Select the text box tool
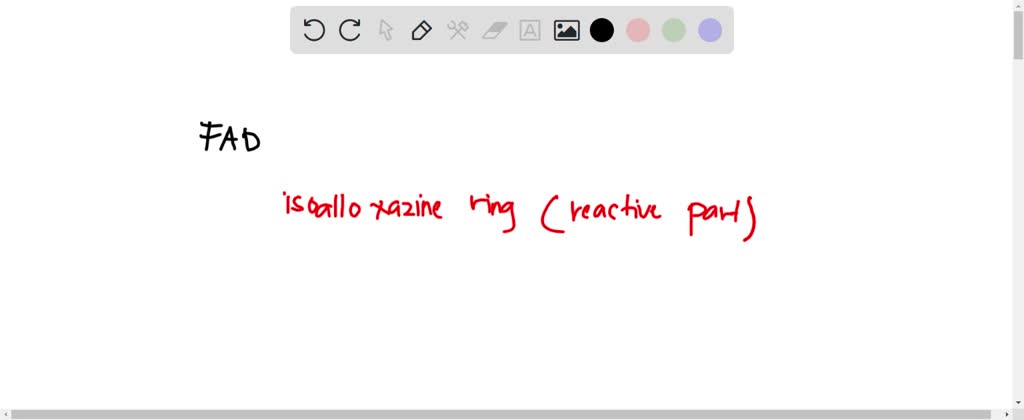The width and height of the screenshot is (1024, 420). click(530, 30)
